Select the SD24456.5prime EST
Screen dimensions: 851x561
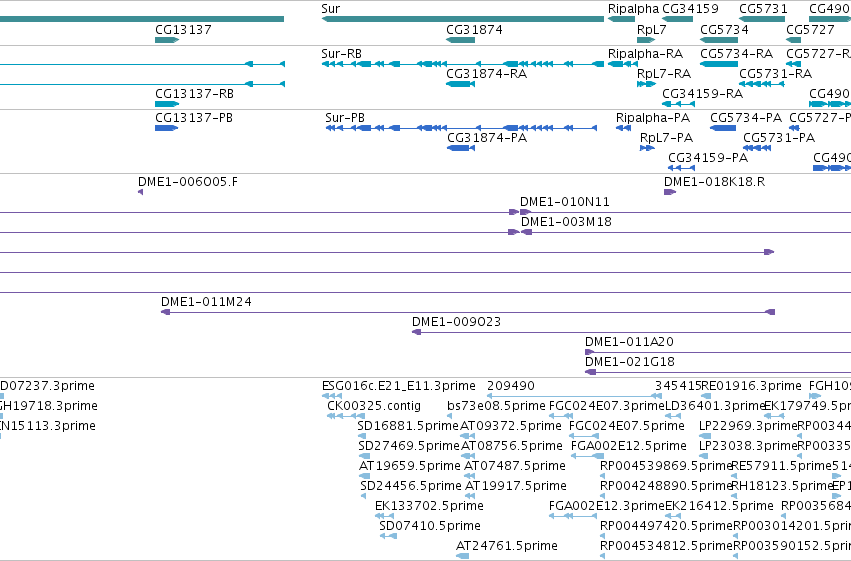click(363, 496)
